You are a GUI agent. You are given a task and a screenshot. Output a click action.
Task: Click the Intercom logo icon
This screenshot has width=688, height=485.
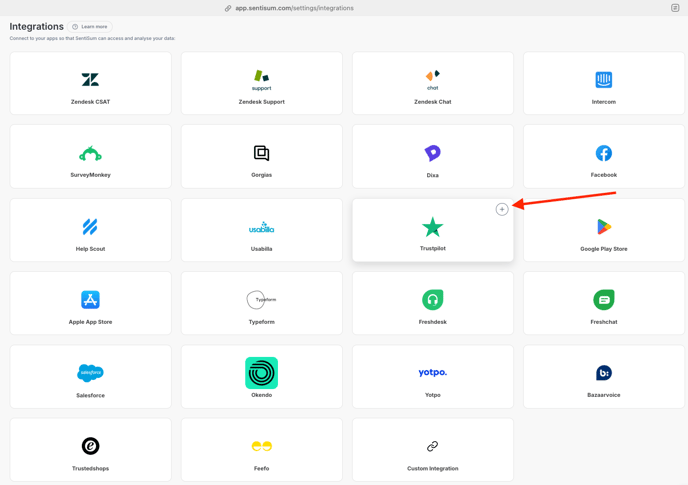pyautogui.click(x=604, y=80)
